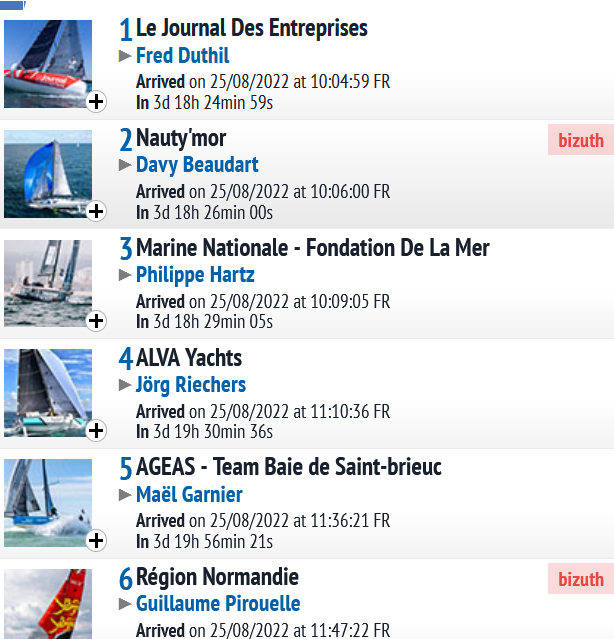Click the bizuth tag on Nauty'mor row
The width and height of the screenshot is (614, 639).
click(581, 140)
